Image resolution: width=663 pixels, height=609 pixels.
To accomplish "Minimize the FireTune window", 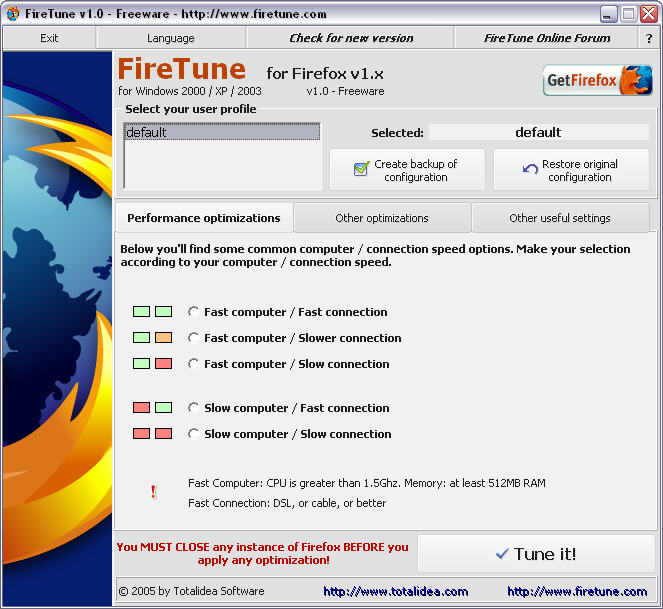I will 609,14.
